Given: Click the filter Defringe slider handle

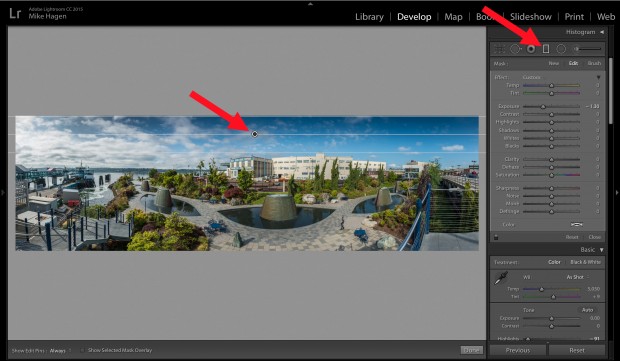Looking at the screenshot, I should point(552,212).
